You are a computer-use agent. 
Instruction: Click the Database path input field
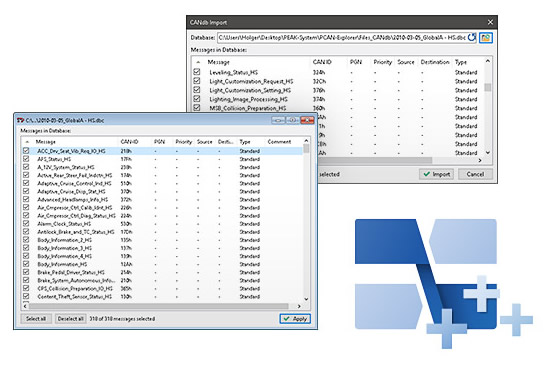pyautogui.click(x=342, y=37)
